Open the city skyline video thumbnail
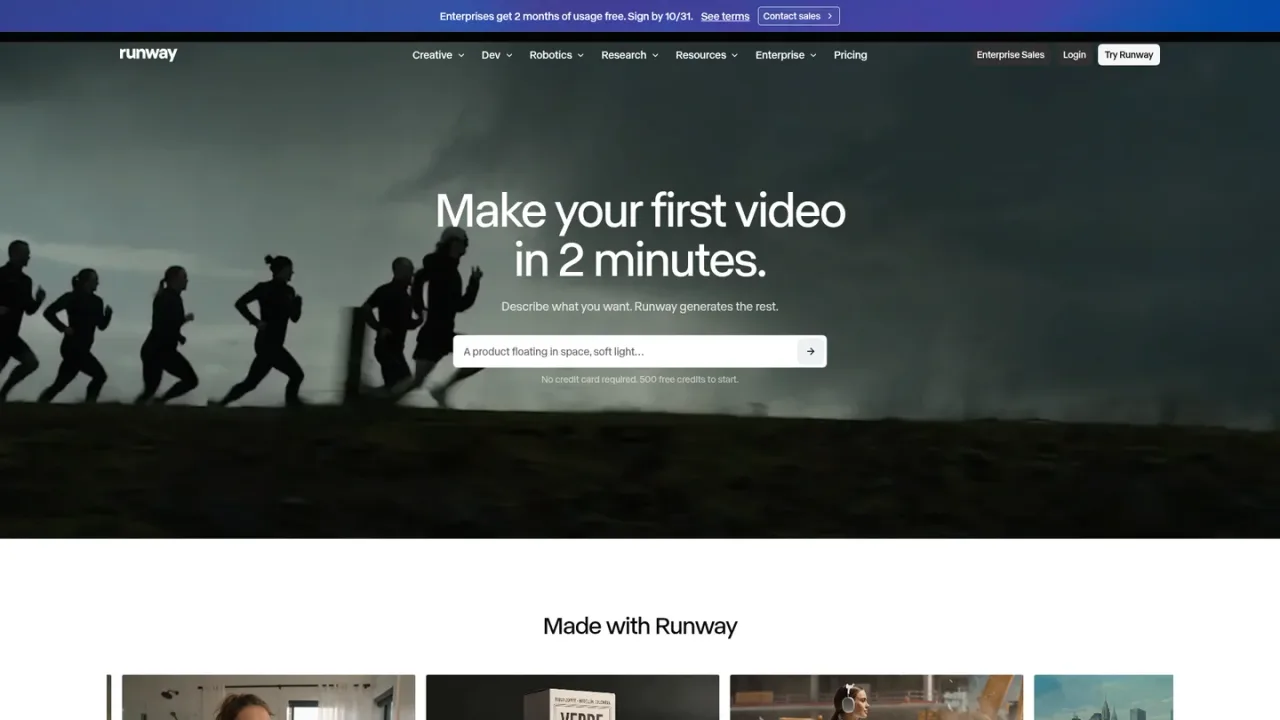Screen dimensions: 1280x720 [1103, 697]
